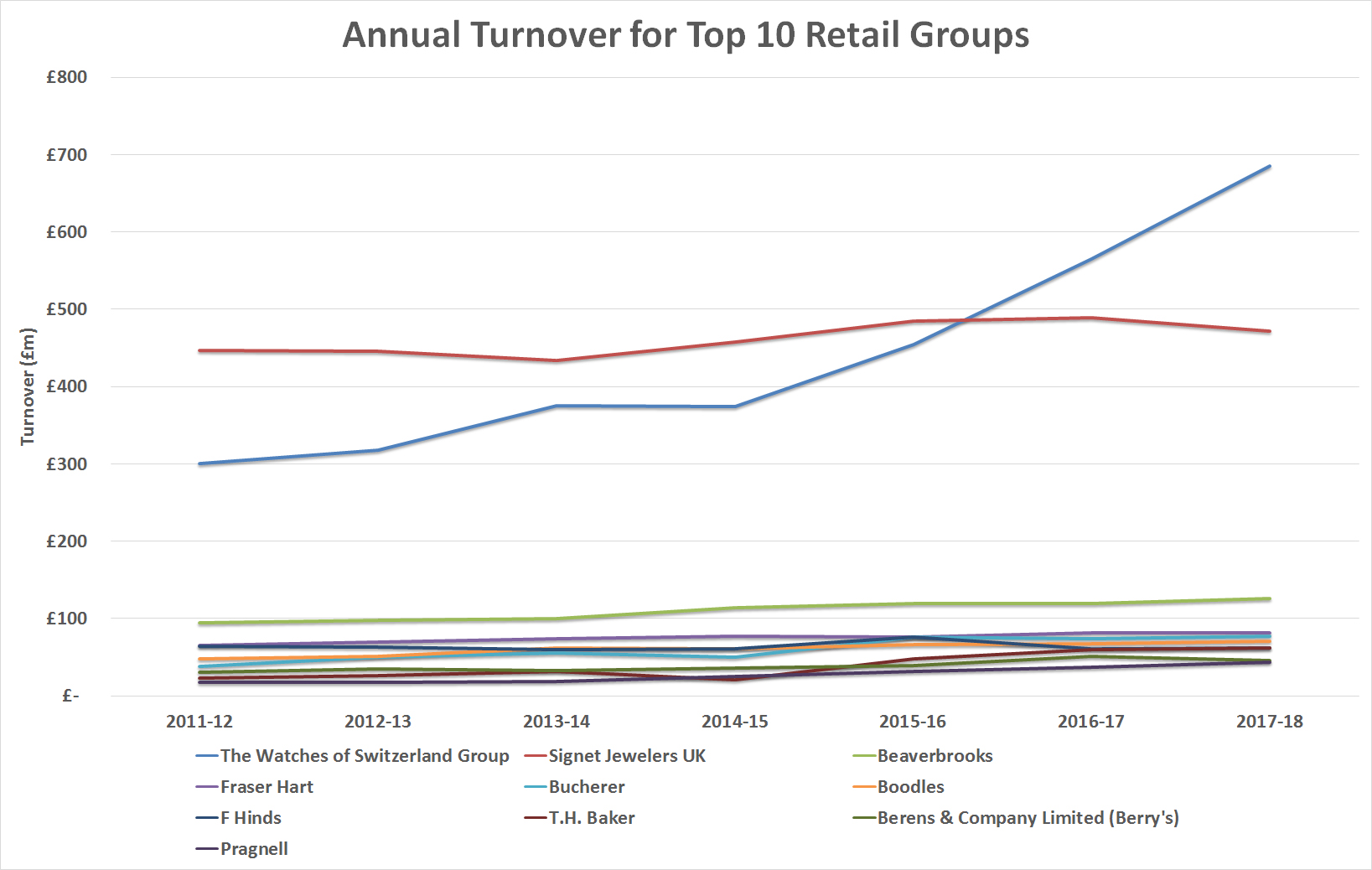The image size is (1372, 870).
Task: Select the chart title 'Annual Turnover for Top 10 Retail Groups'
Action: click(x=686, y=35)
